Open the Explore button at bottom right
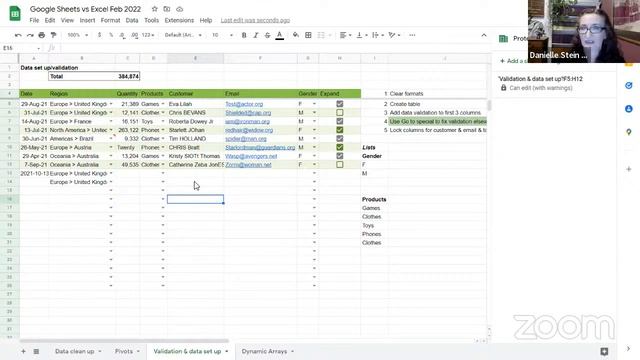640x360 pixels. 604,351
